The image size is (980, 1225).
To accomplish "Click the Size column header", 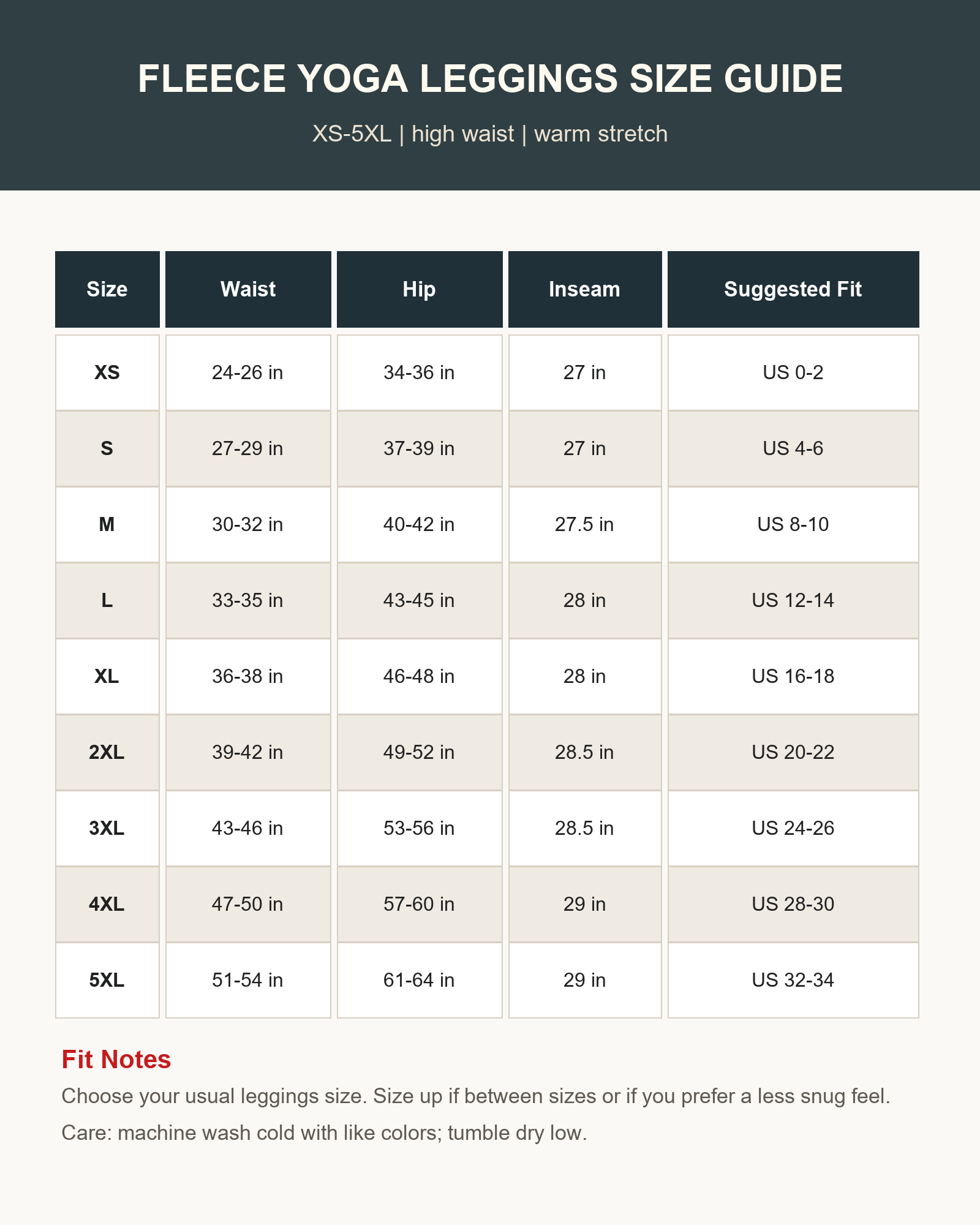I will [107, 289].
